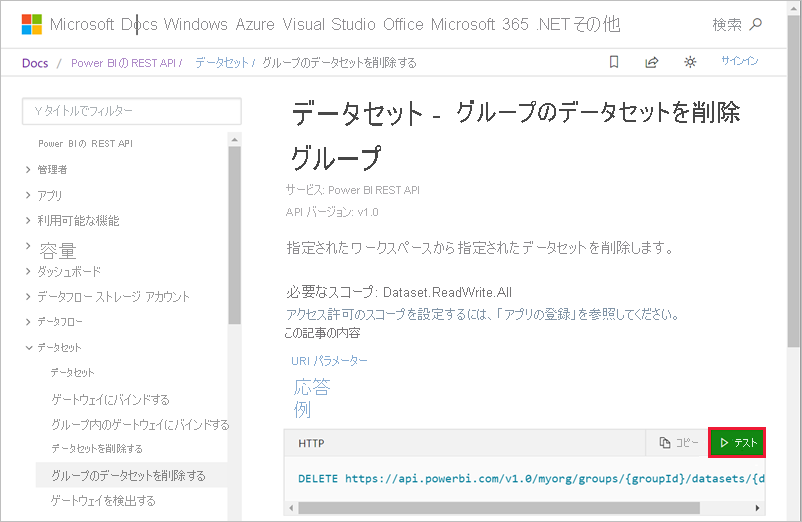Copy the HTTP code with the コピー button

tap(678, 443)
